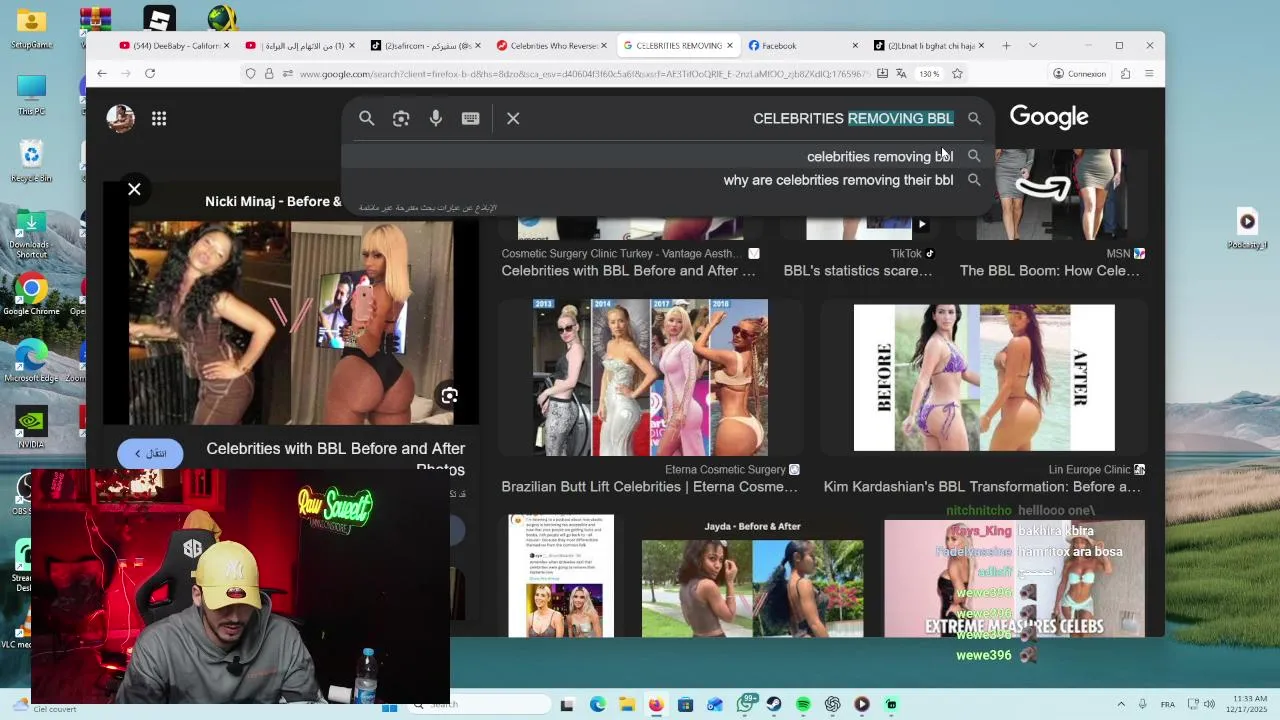
Task: Reload the page in Firefox
Action: (150, 73)
